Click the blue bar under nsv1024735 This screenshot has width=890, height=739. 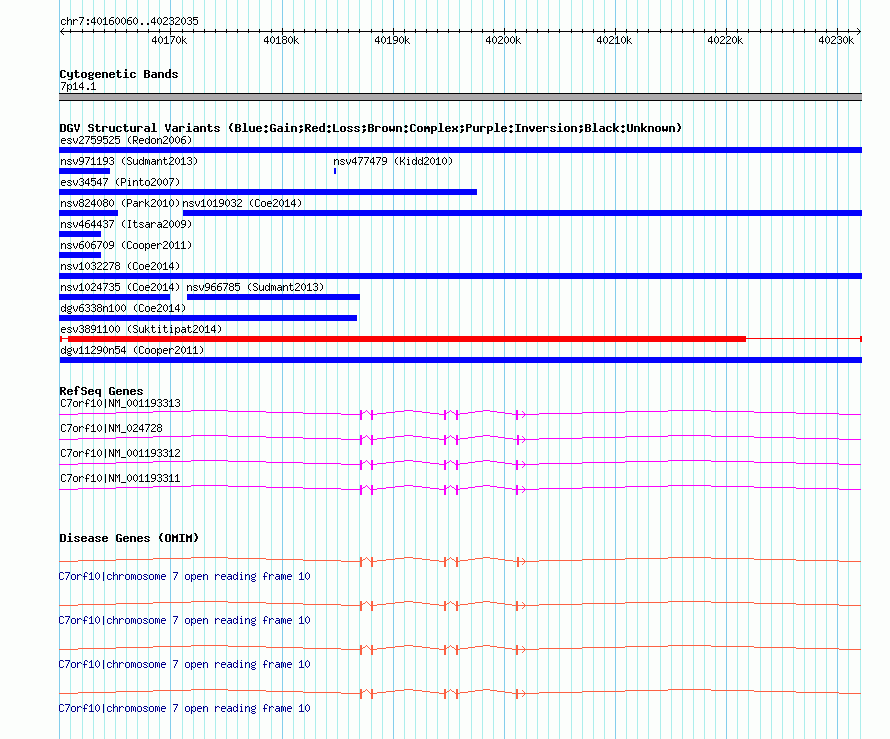(x=115, y=297)
